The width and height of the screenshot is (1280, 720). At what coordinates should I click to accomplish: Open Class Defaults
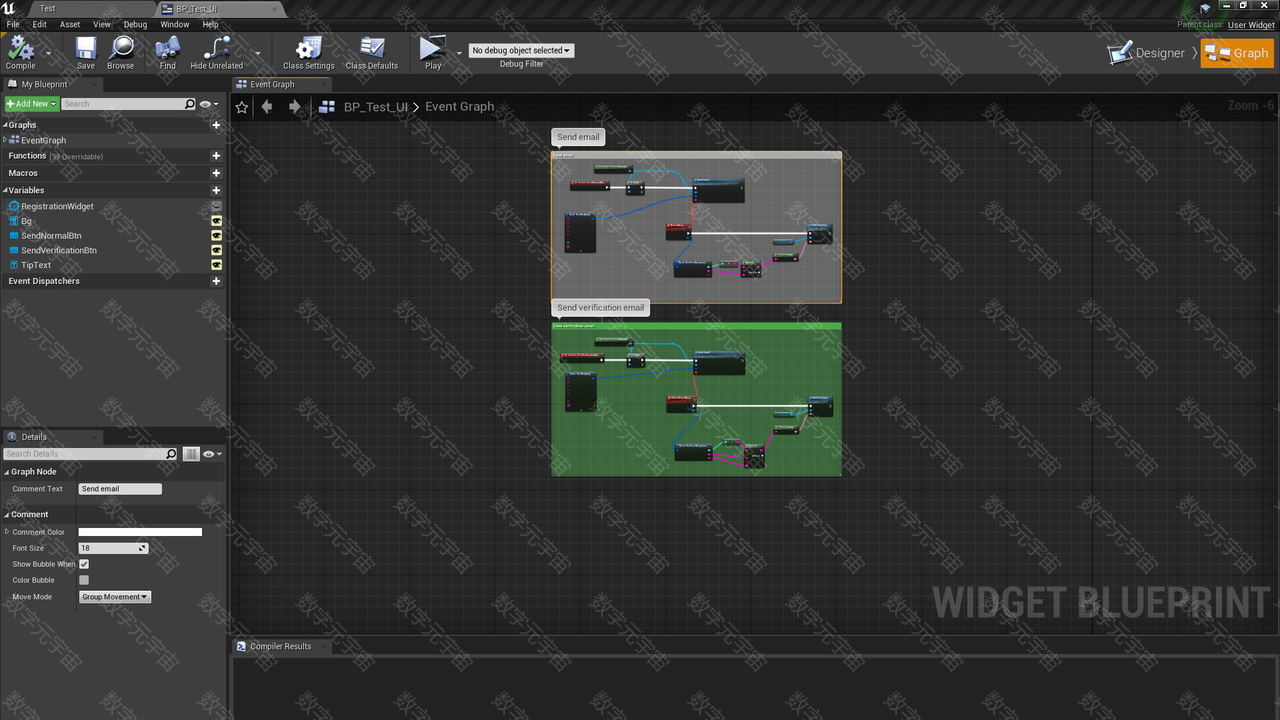click(372, 53)
